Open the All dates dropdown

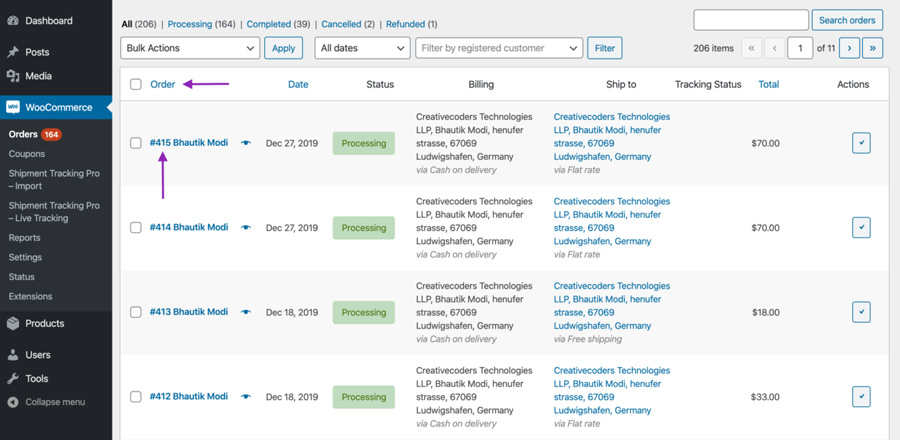click(x=362, y=48)
